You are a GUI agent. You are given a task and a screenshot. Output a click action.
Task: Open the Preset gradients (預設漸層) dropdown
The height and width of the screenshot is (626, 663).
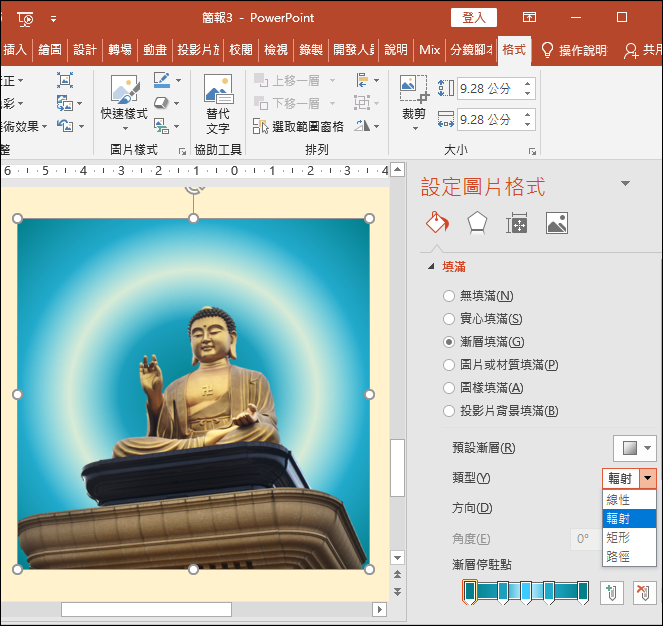[635, 448]
